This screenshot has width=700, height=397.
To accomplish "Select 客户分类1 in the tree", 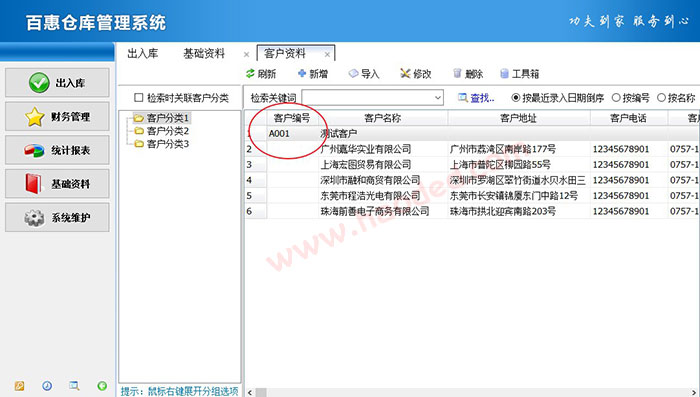I will (168, 118).
